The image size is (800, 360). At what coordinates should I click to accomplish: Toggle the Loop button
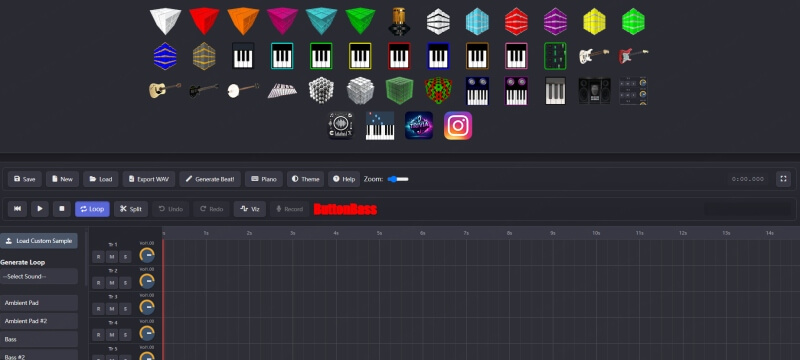pos(92,209)
